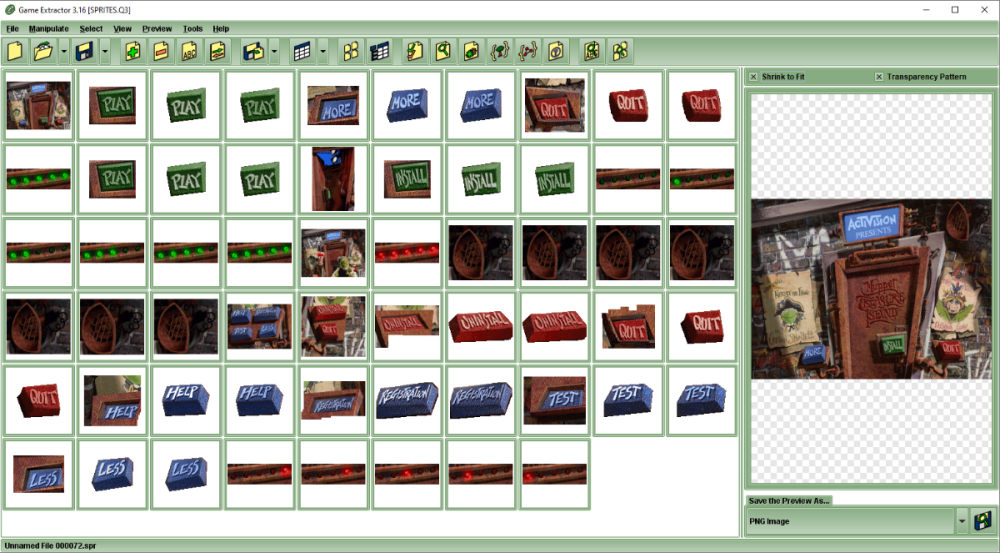Open the Manipulate menu

[x=48, y=29]
